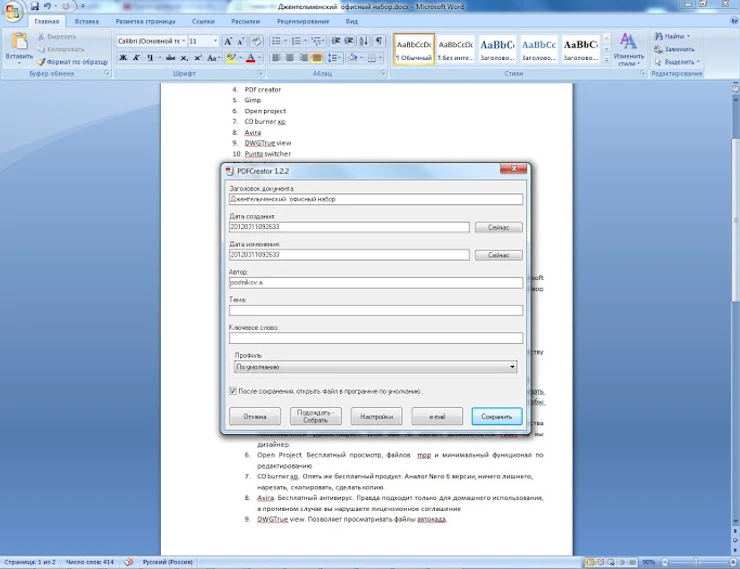Apply the red font color
Viewport: 740px width, 569px height.
pyautogui.click(x=251, y=58)
